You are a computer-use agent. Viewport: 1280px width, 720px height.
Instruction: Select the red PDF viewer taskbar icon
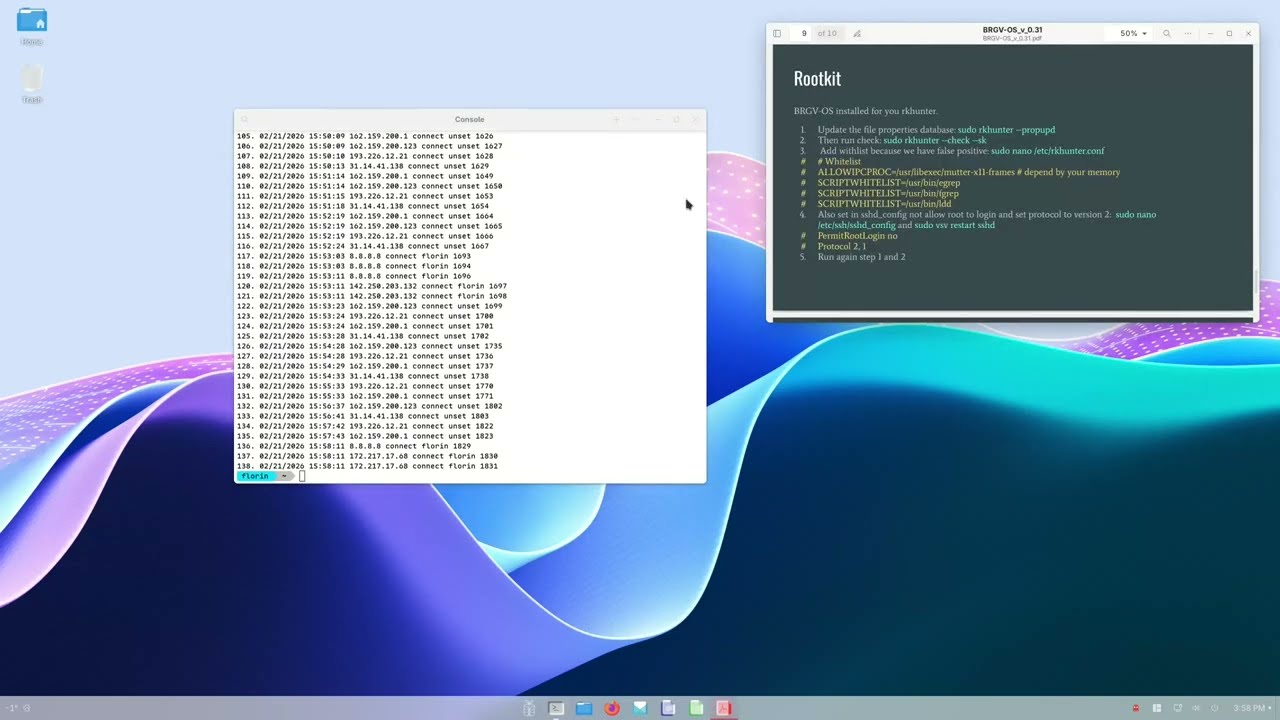724,708
